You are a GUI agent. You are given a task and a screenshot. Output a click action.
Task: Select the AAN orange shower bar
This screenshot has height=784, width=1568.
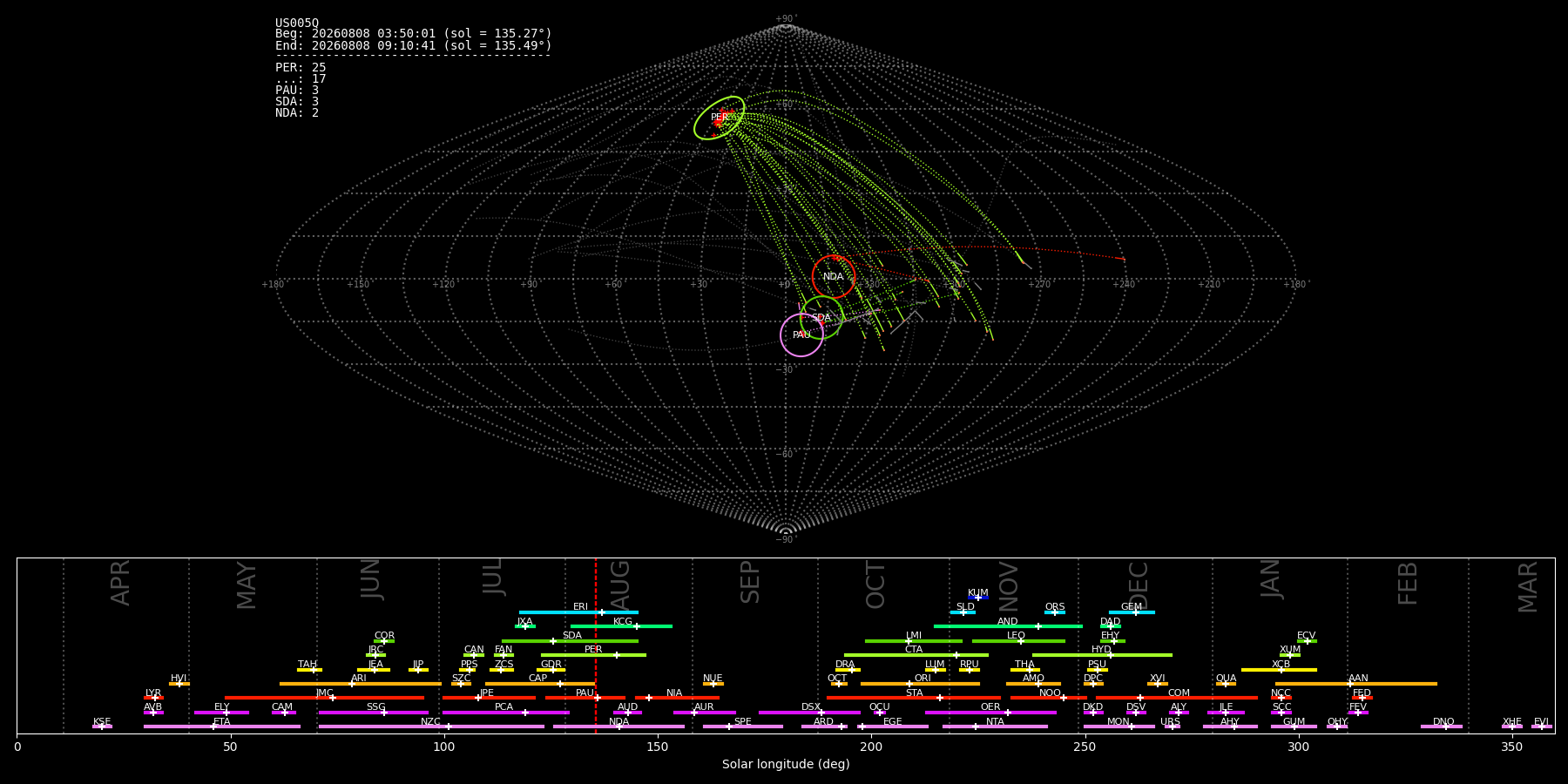coord(1356,684)
